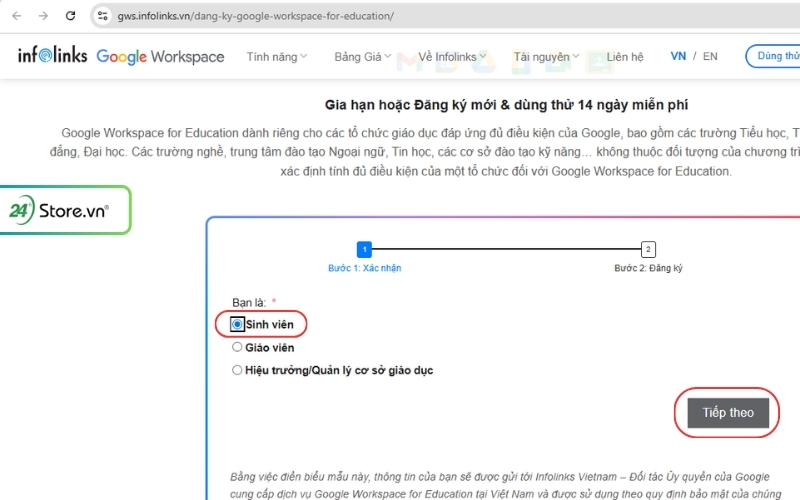Click the Bước 2: Đăng ký label
The width and height of the screenshot is (800, 500).
(648, 268)
